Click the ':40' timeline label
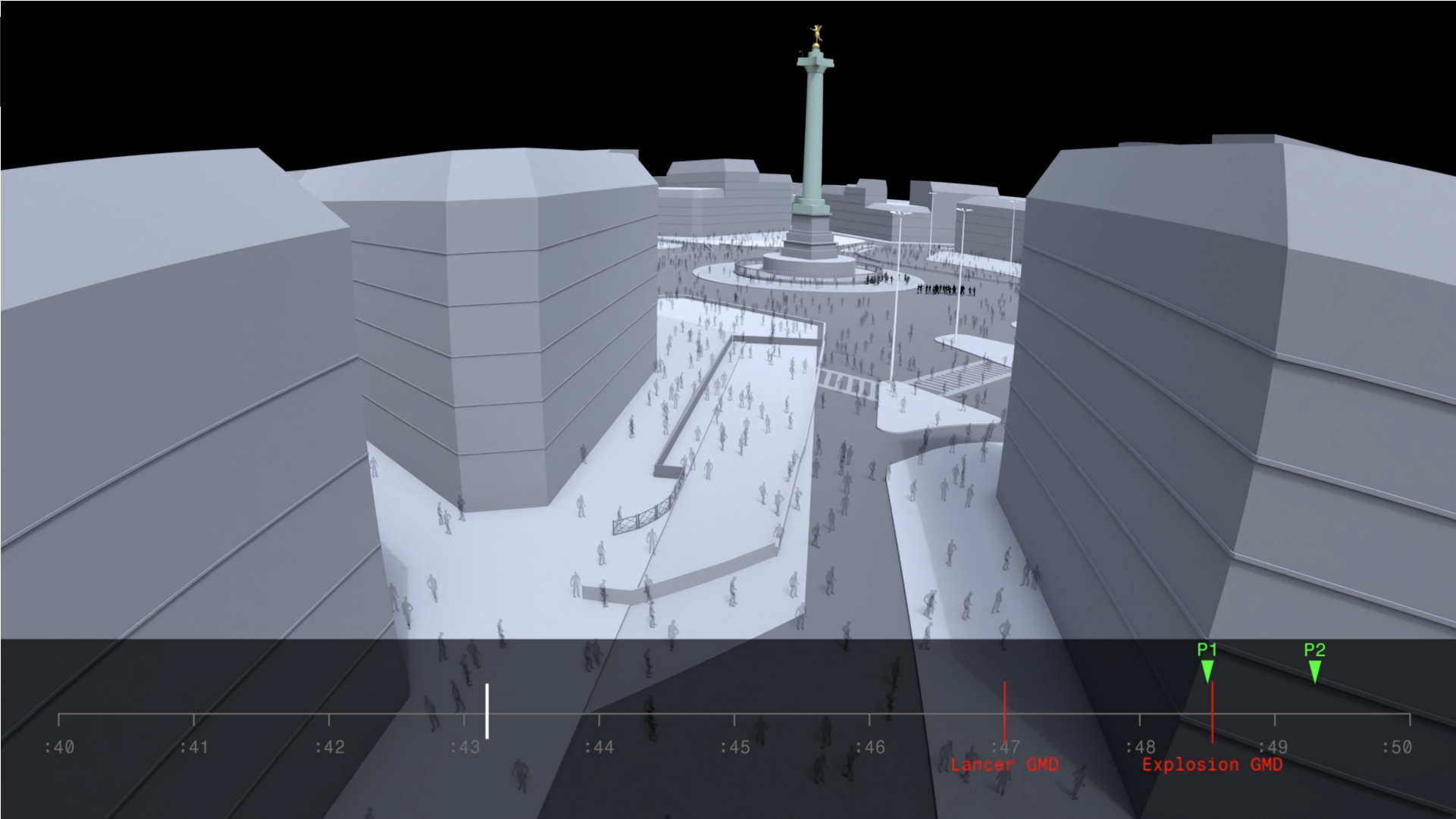This screenshot has height=819, width=1456. [x=59, y=747]
